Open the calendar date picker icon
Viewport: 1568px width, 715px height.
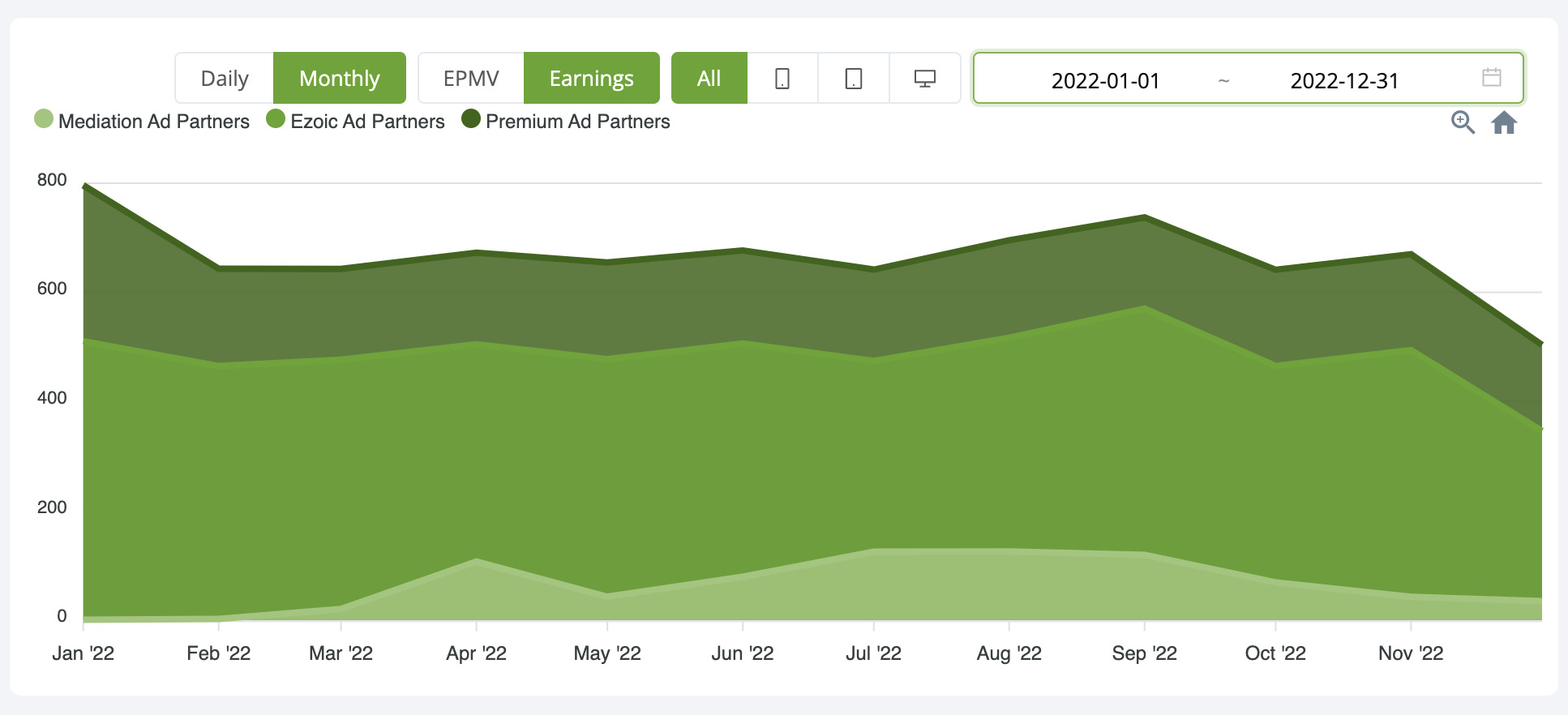[x=1492, y=78]
